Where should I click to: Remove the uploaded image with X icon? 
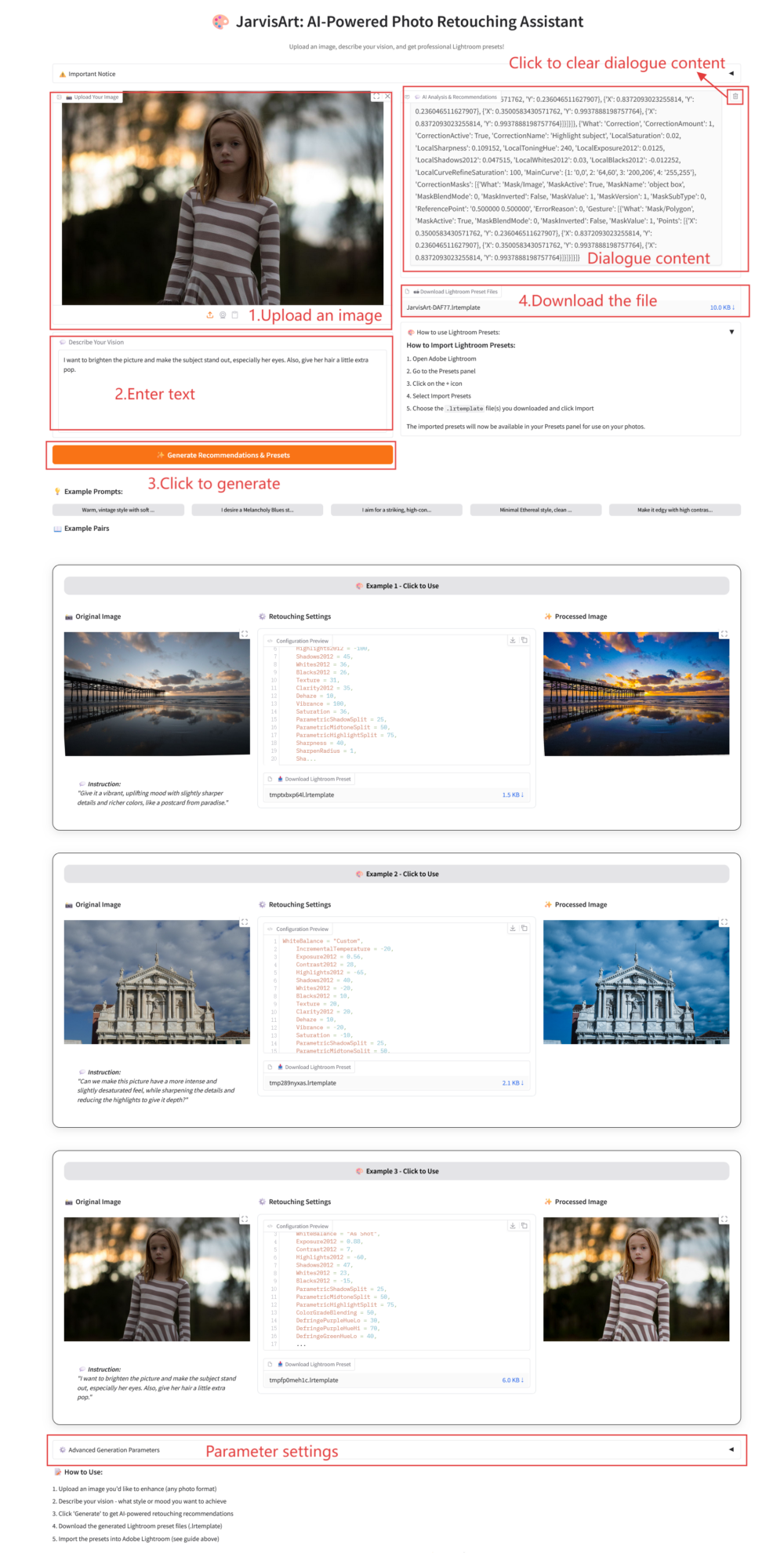pos(387,96)
